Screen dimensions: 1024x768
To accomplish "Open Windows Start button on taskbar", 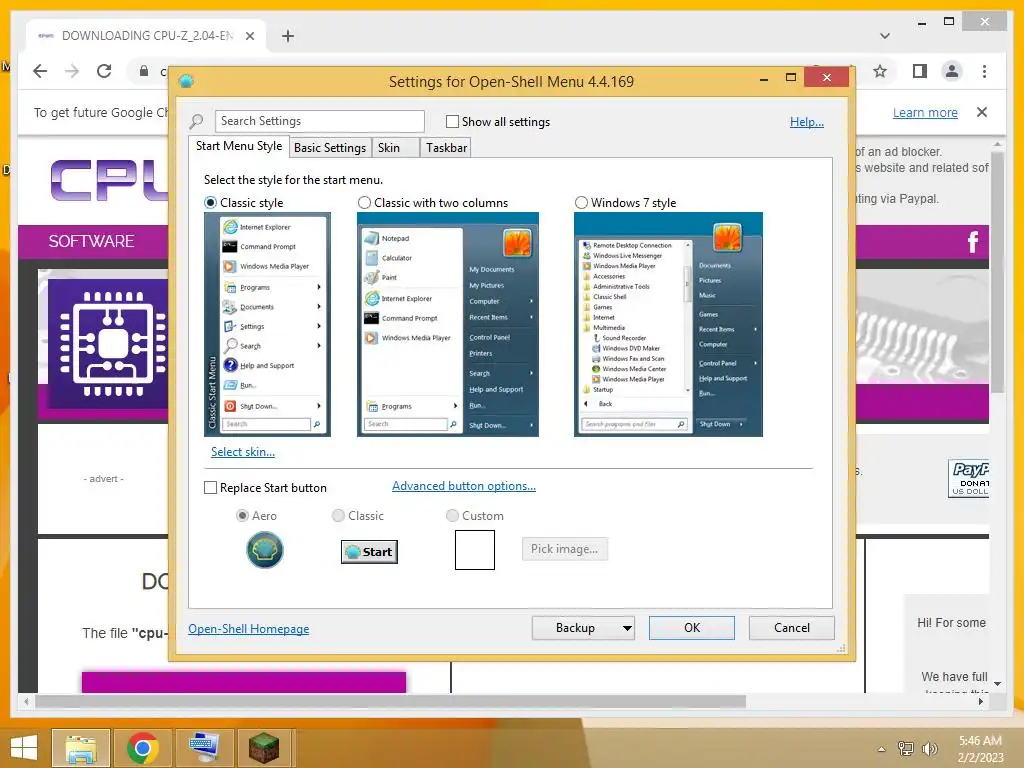I will click(x=24, y=748).
